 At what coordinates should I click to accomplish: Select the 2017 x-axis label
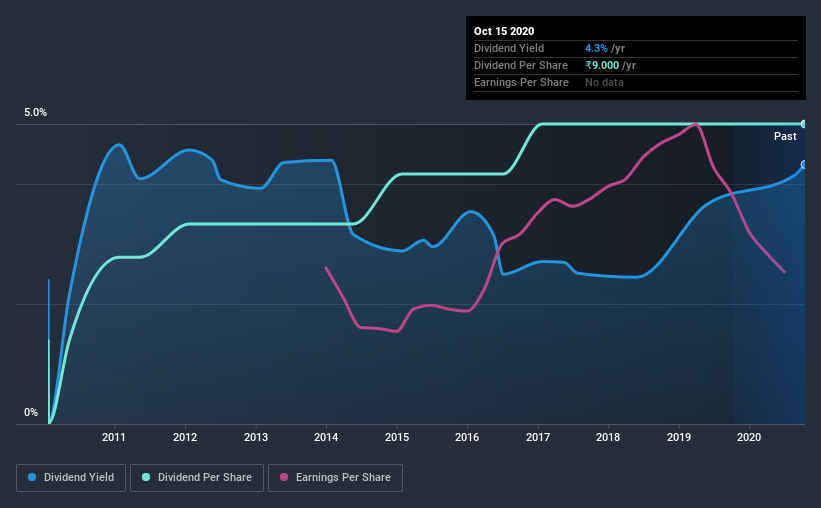[x=538, y=437]
